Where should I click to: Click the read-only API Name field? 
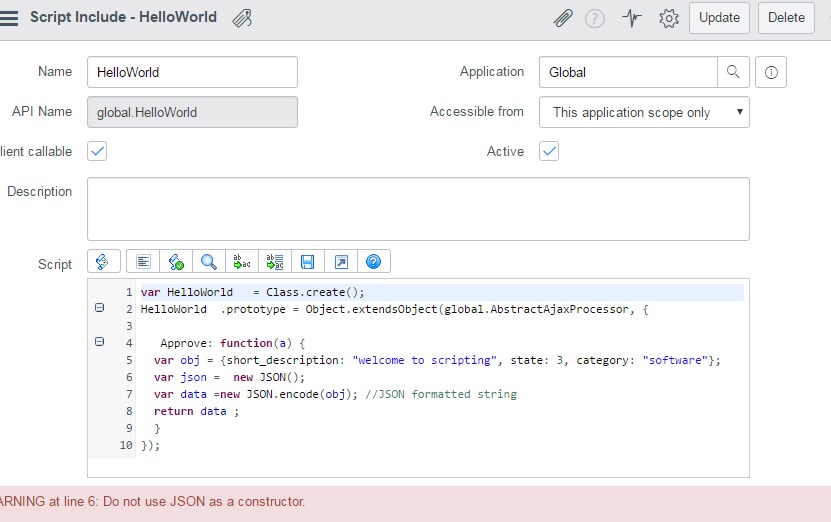192,112
